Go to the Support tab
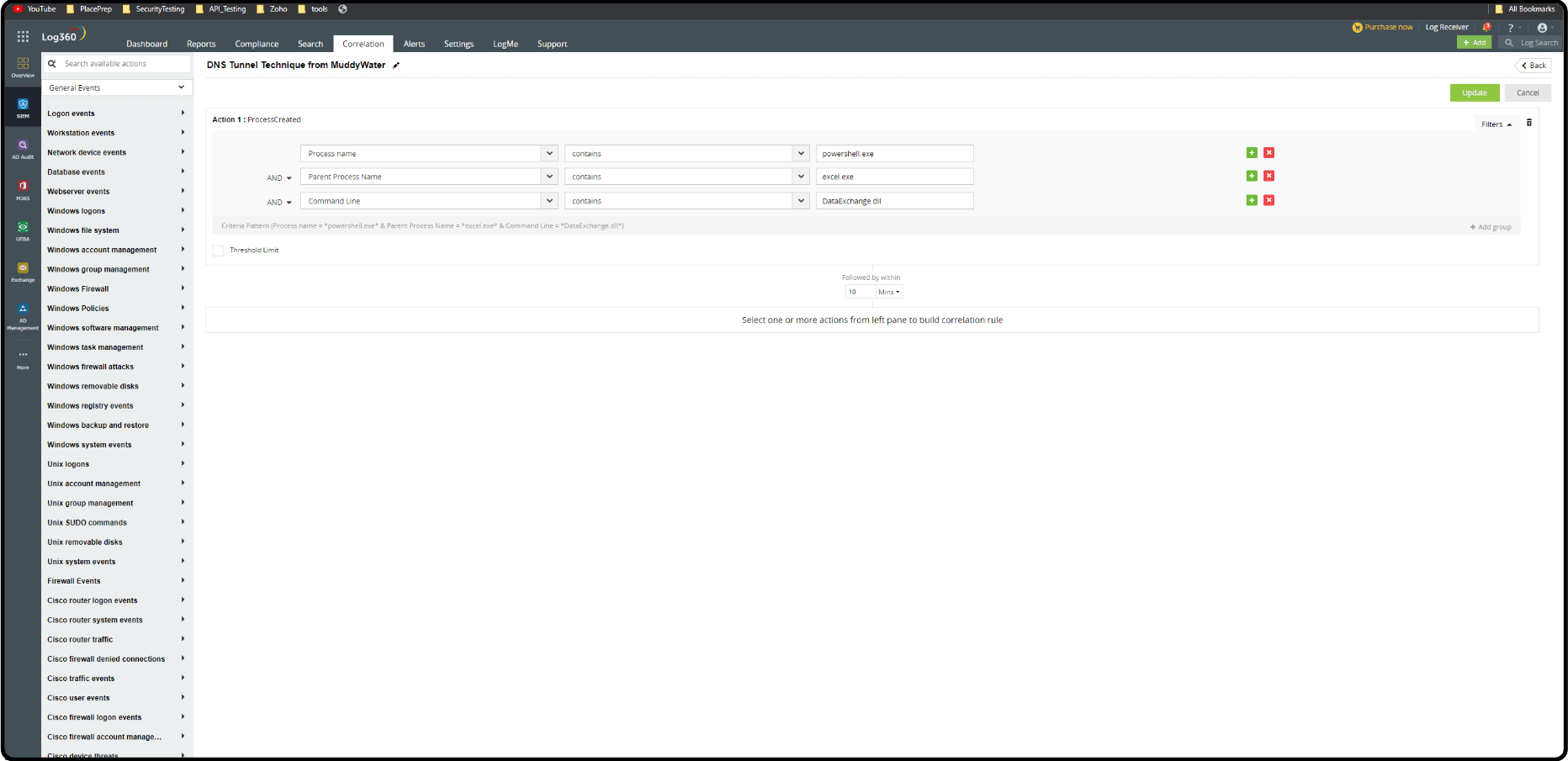1568x761 pixels. (552, 44)
